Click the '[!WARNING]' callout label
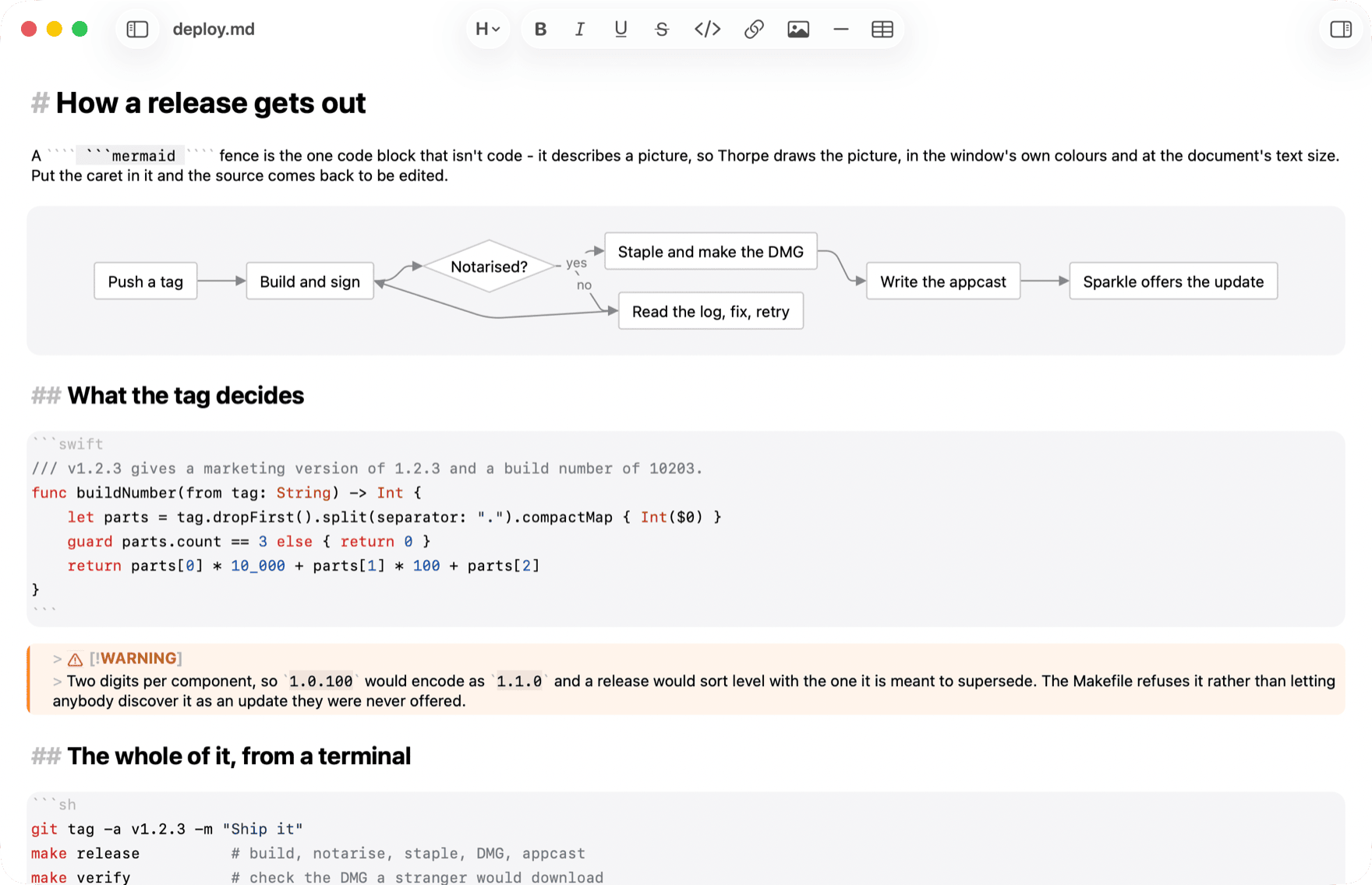Screen dimensions: 1372x885 136,658
